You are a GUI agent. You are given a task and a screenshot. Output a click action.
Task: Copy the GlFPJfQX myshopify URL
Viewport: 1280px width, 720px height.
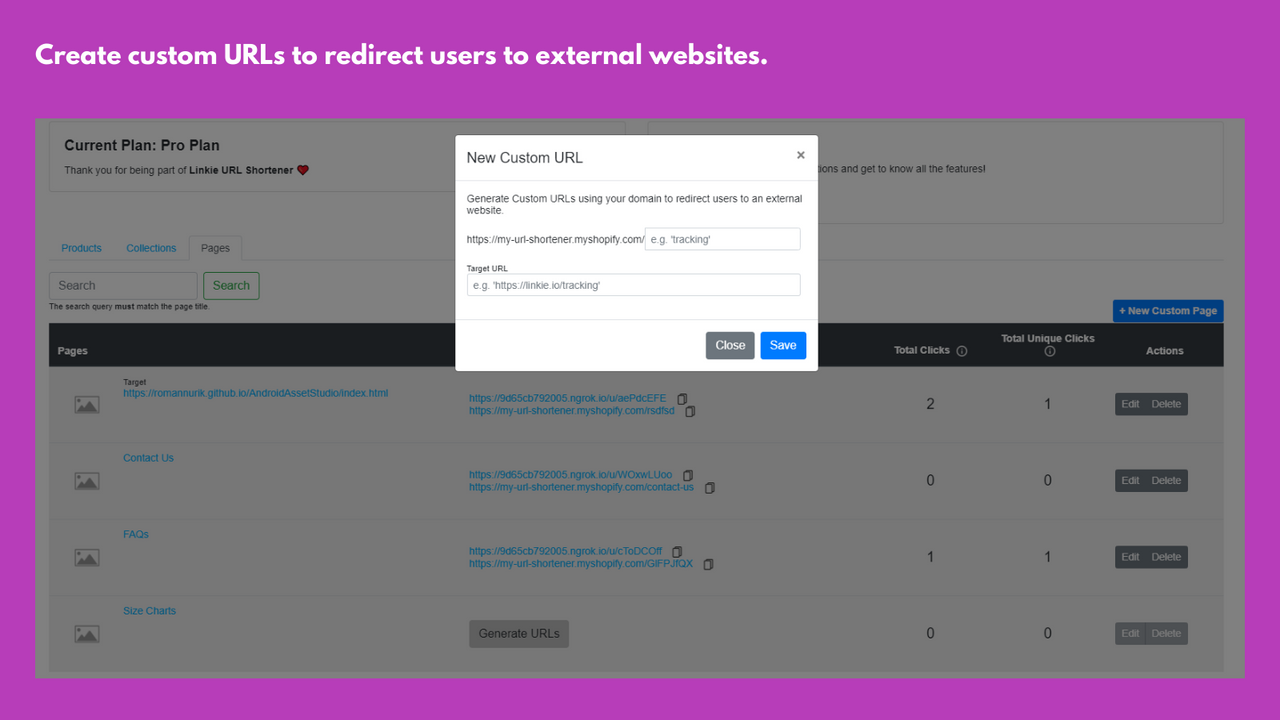click(x=708, y=564)
